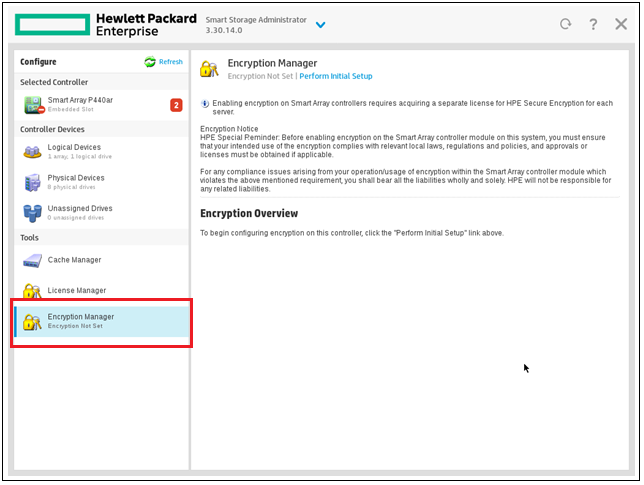Click the 'Encryption Not Set' status in header
The image size is (644, 485).
coord(260,76)
